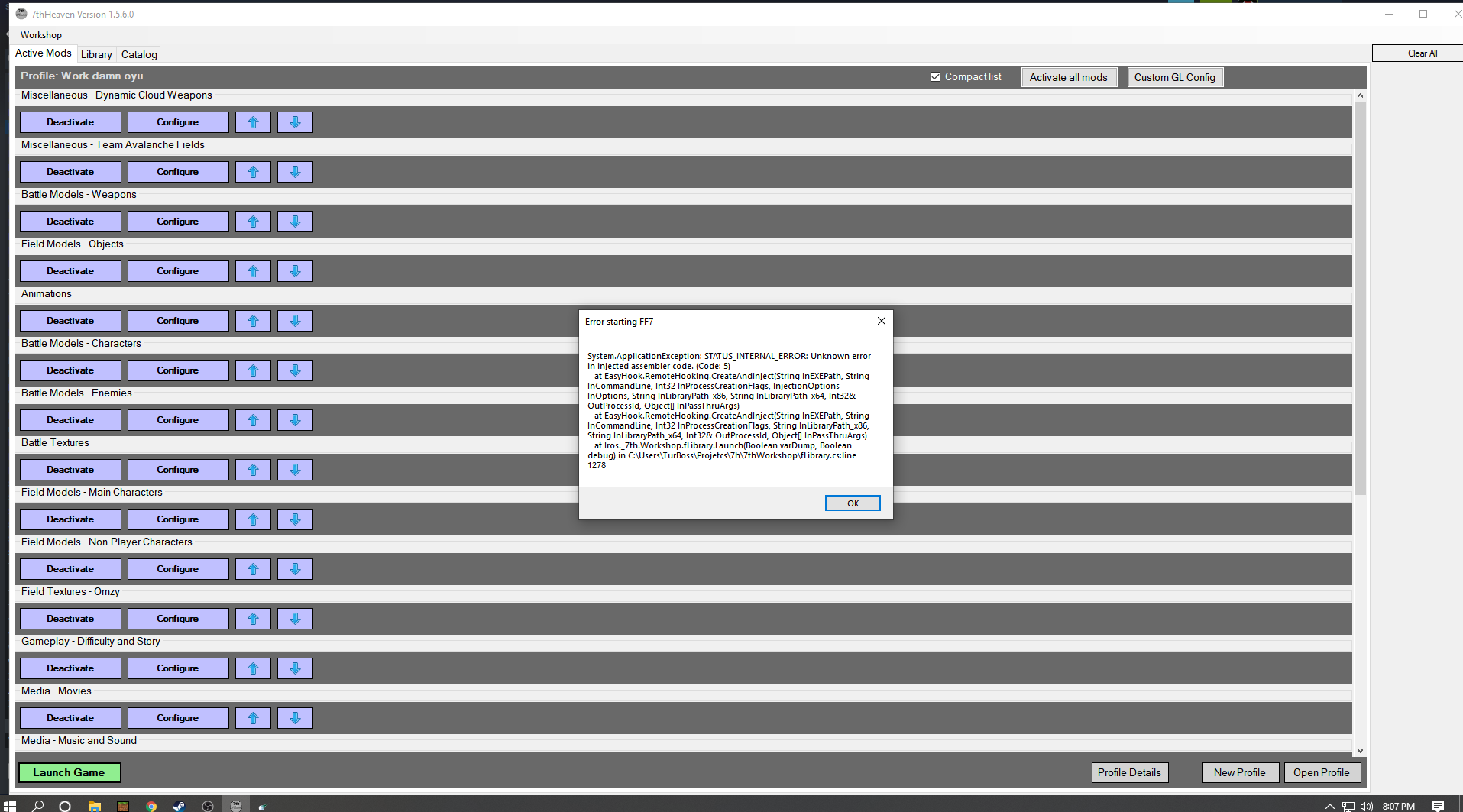Image resolution: width=1463 pixels, height=812 pixels.
Task: Move Field Models - Main Characters mod up
Action: click(x=253, y=519)
